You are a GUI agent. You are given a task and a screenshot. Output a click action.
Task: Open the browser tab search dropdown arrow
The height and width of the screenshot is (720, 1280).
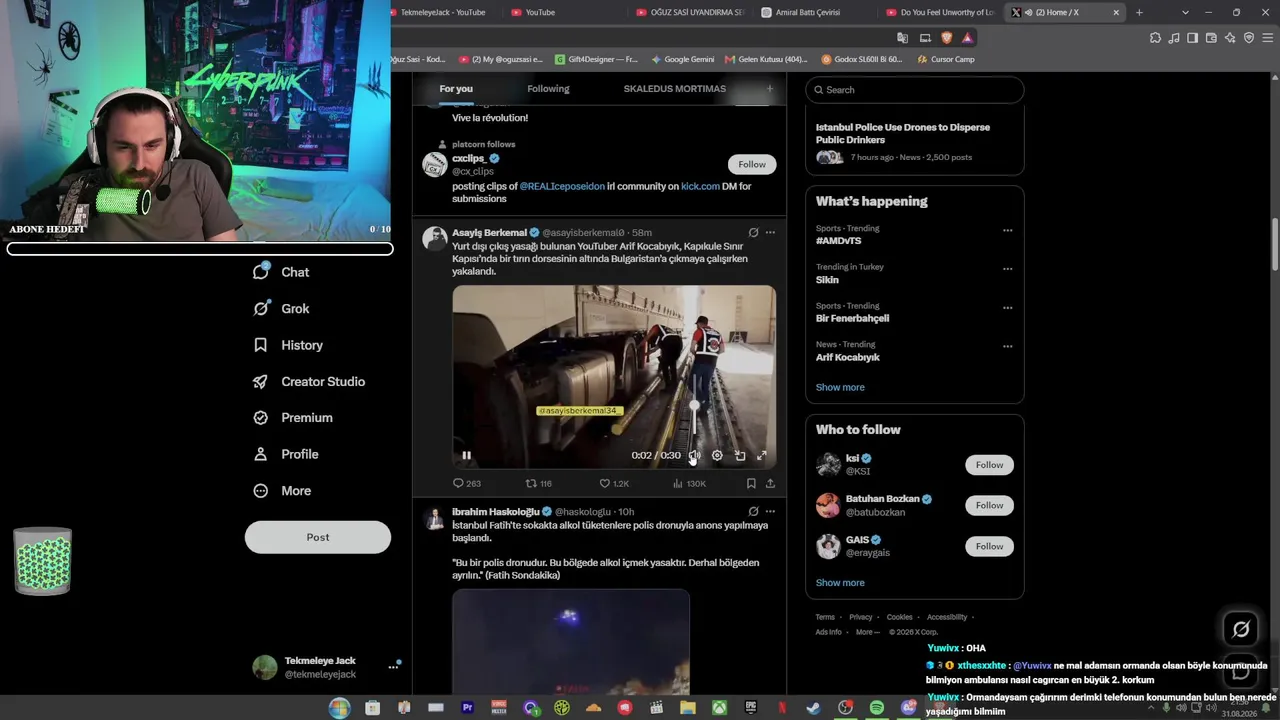[1185, 12]
